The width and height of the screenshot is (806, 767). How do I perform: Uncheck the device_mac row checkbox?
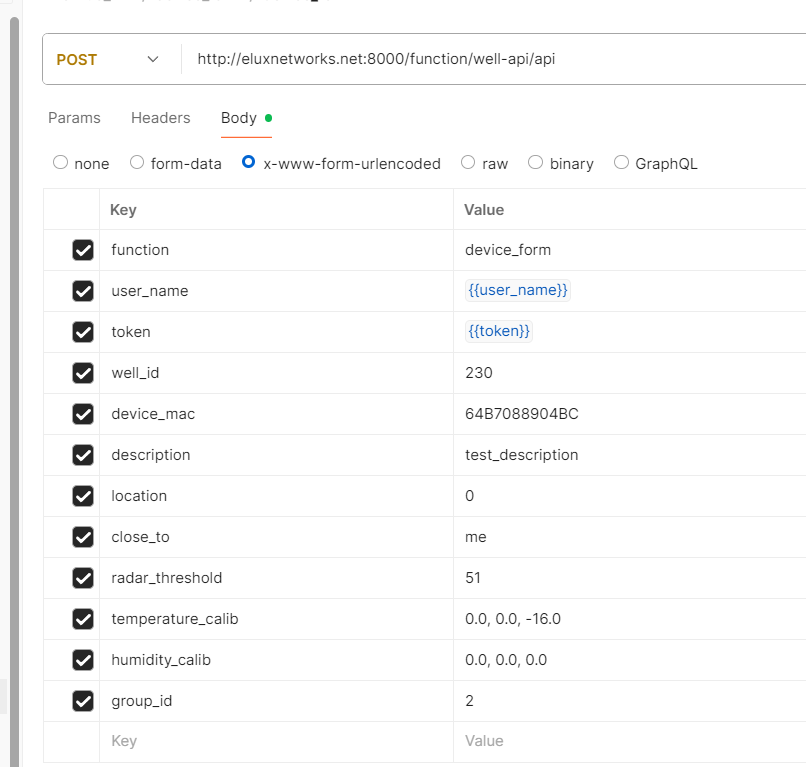tap(83, 414)
